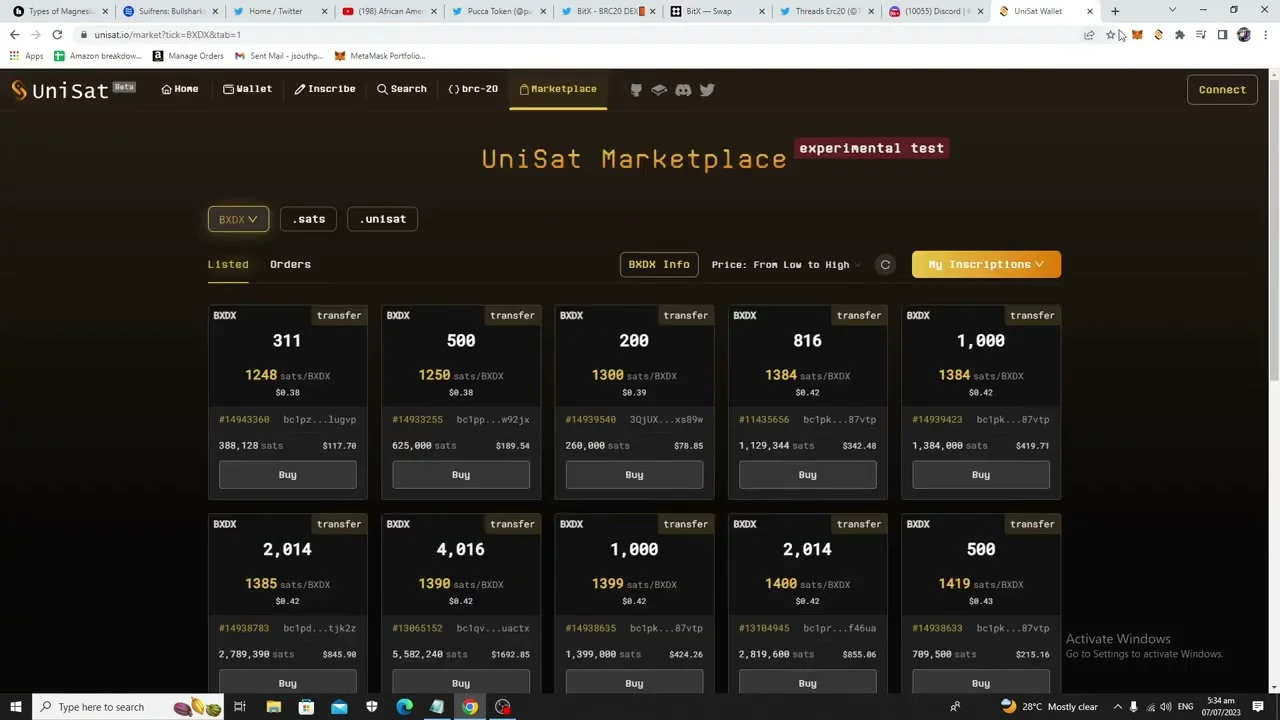
Task: Open the MetaMask fox extension
Action: 1137,35
